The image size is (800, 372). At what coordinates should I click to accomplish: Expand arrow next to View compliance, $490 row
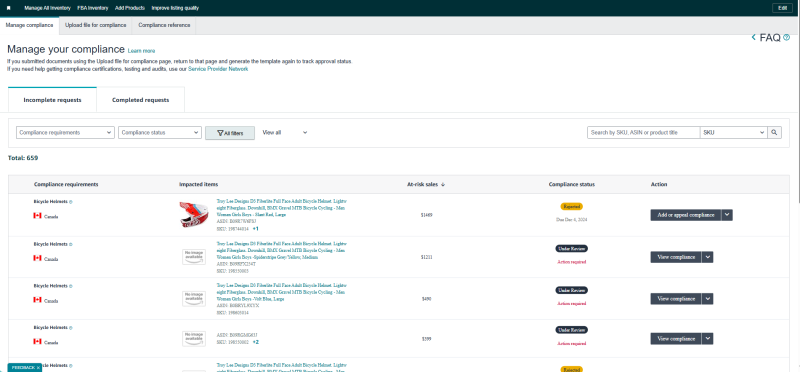pos(707,299)
